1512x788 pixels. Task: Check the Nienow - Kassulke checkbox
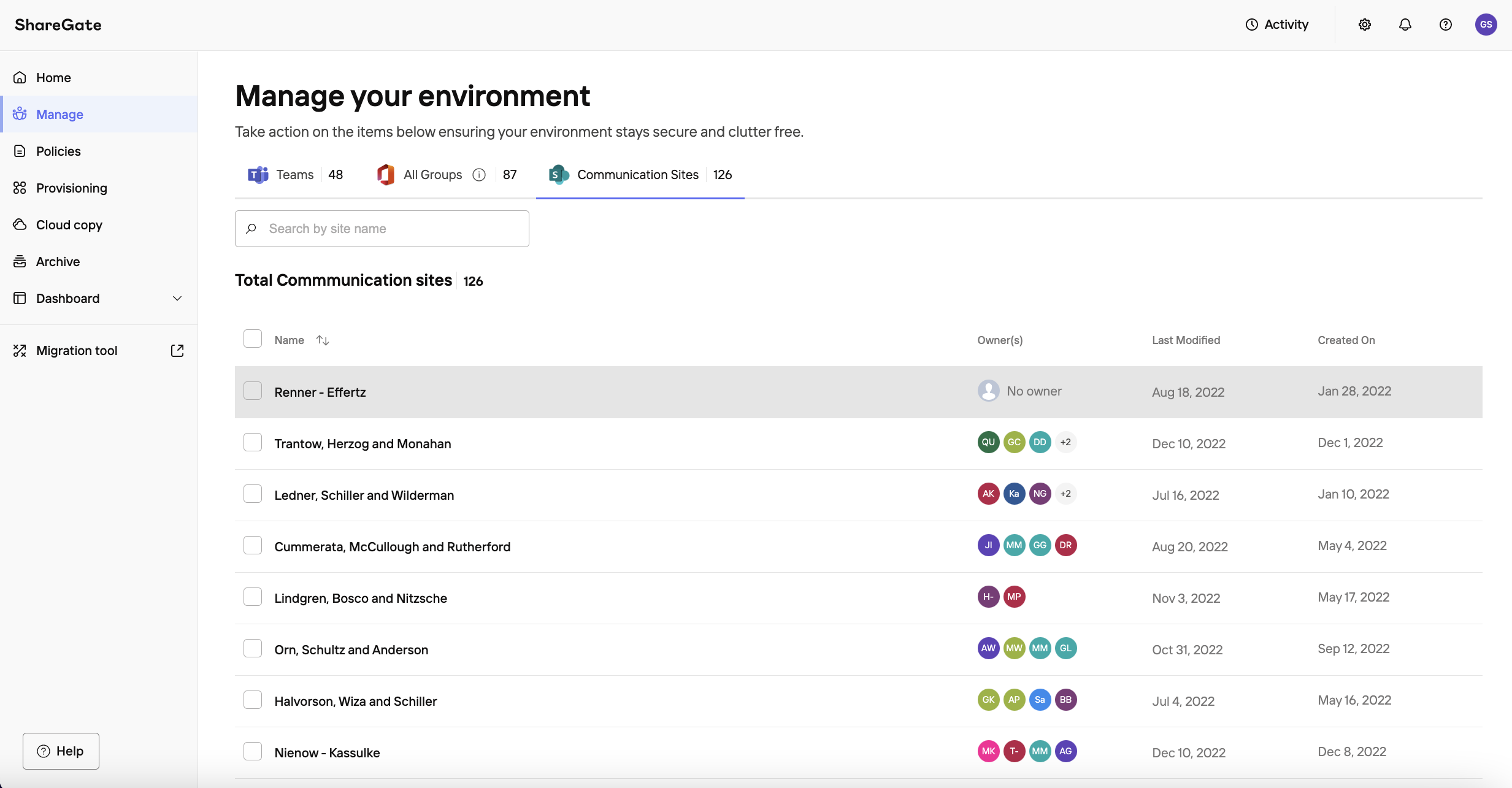pos(253,751)
